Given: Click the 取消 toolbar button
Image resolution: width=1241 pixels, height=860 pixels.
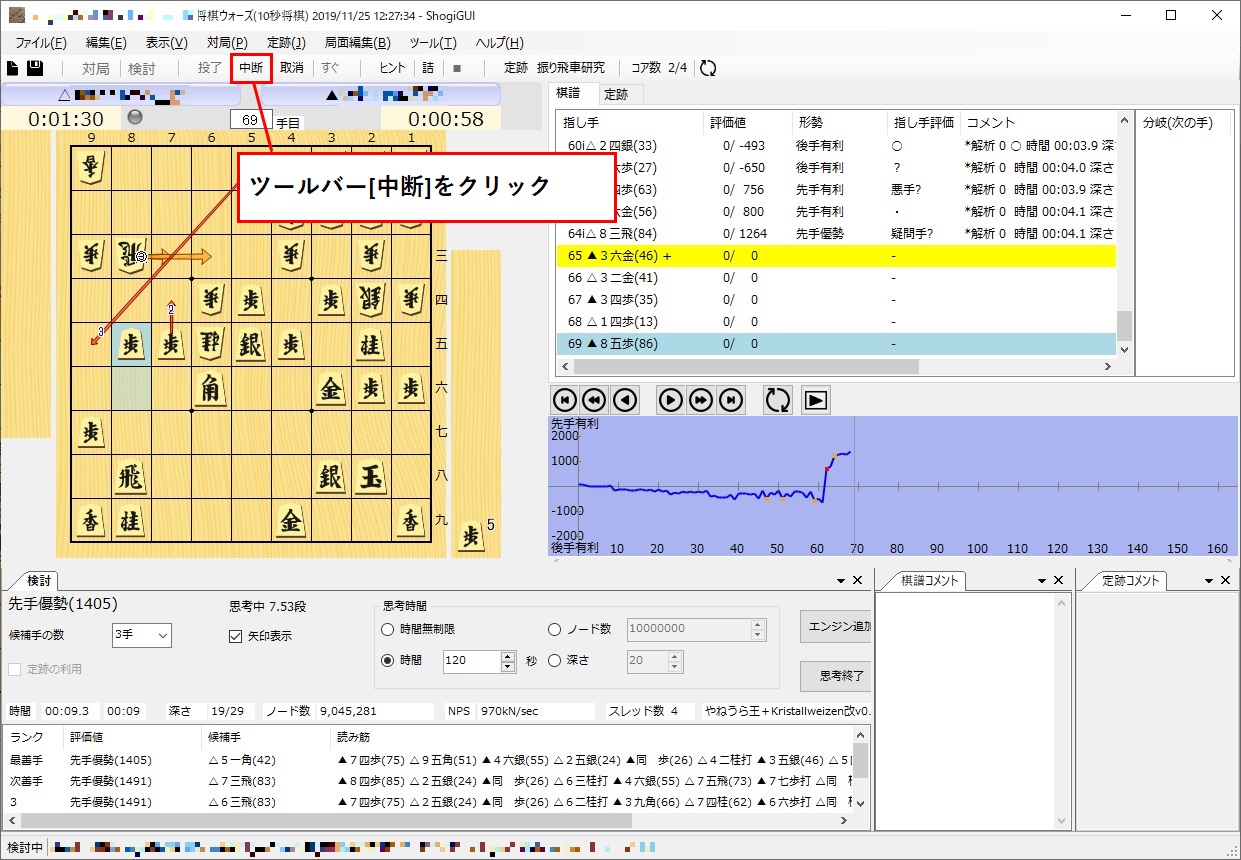Looking at the screenshot, I should click(291, 68).
